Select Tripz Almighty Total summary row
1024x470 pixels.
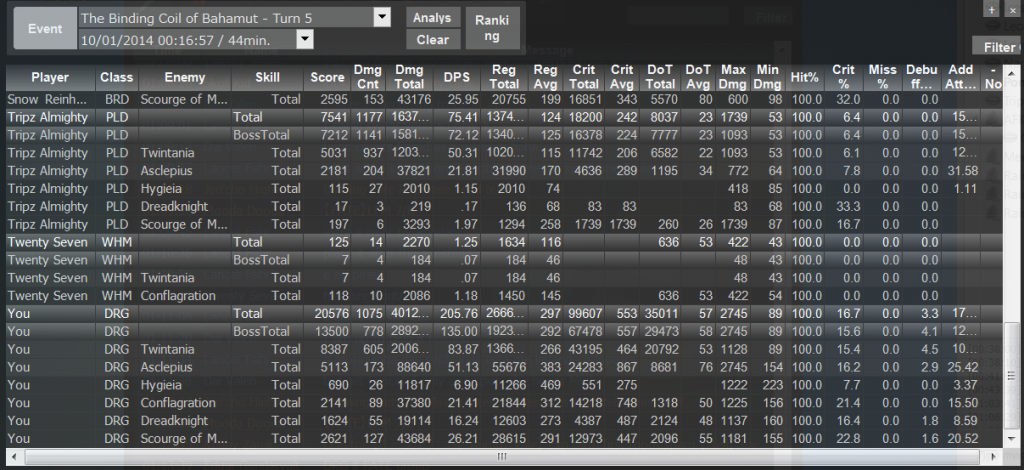[504, 118]
